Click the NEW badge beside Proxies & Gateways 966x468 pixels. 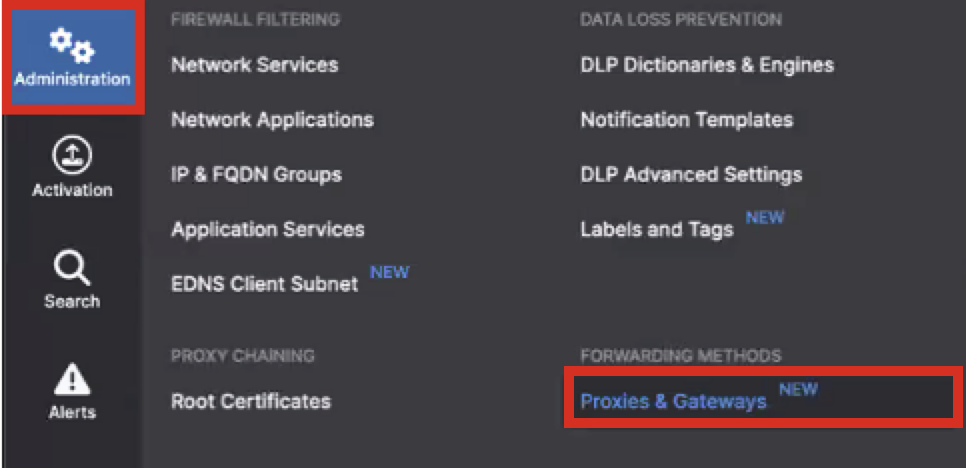pos(798,390)
